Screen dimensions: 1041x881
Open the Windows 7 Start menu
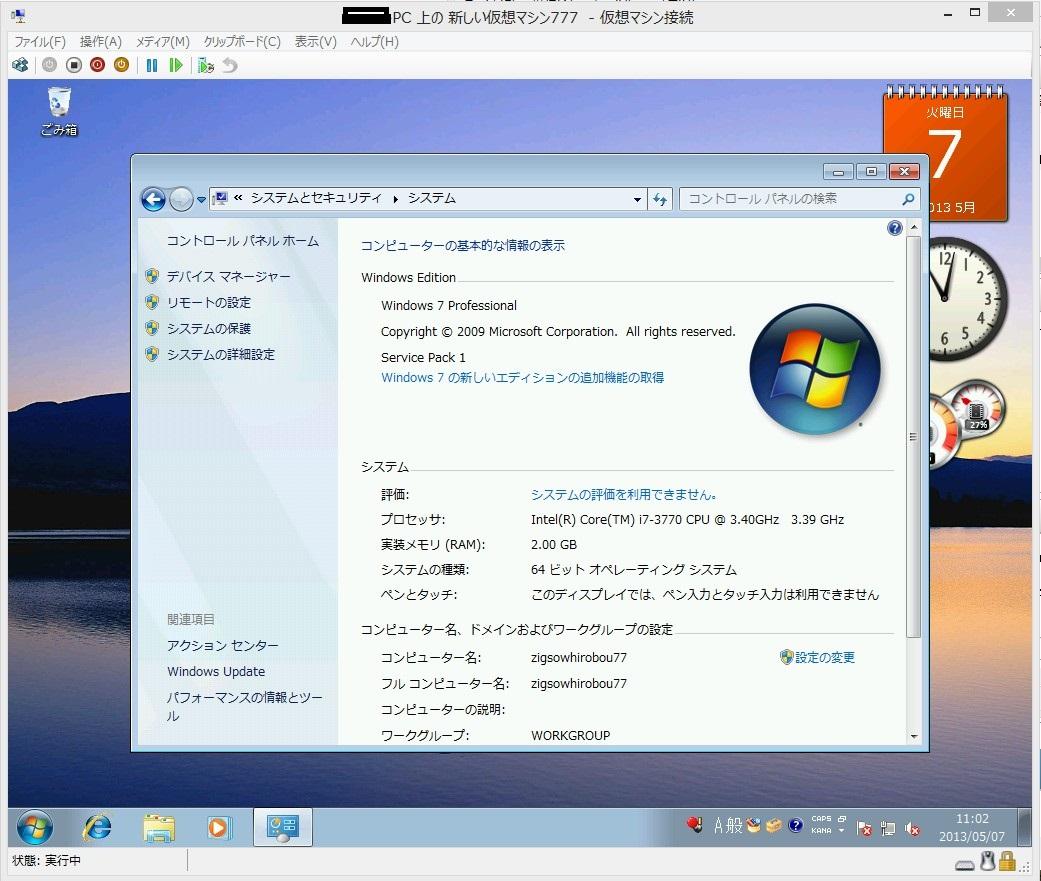coord(34,827)
